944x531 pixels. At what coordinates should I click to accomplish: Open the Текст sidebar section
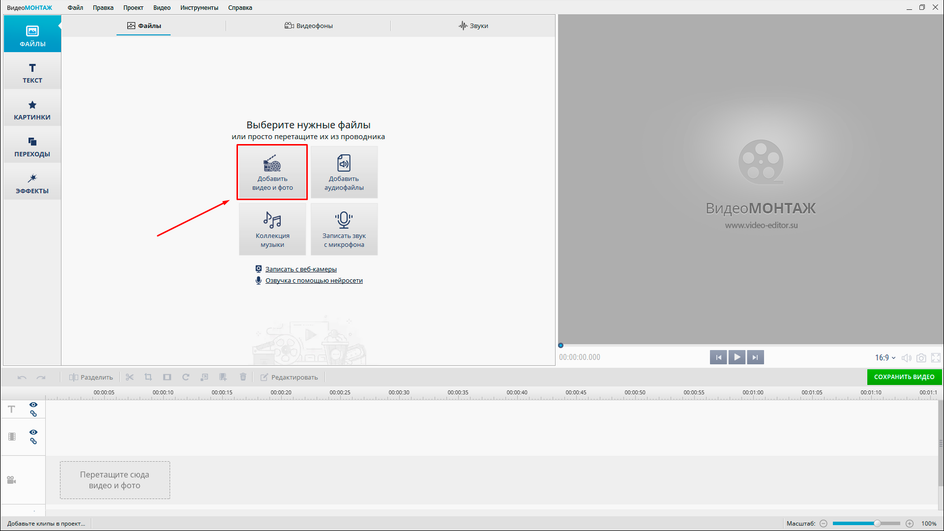(32, 72)
